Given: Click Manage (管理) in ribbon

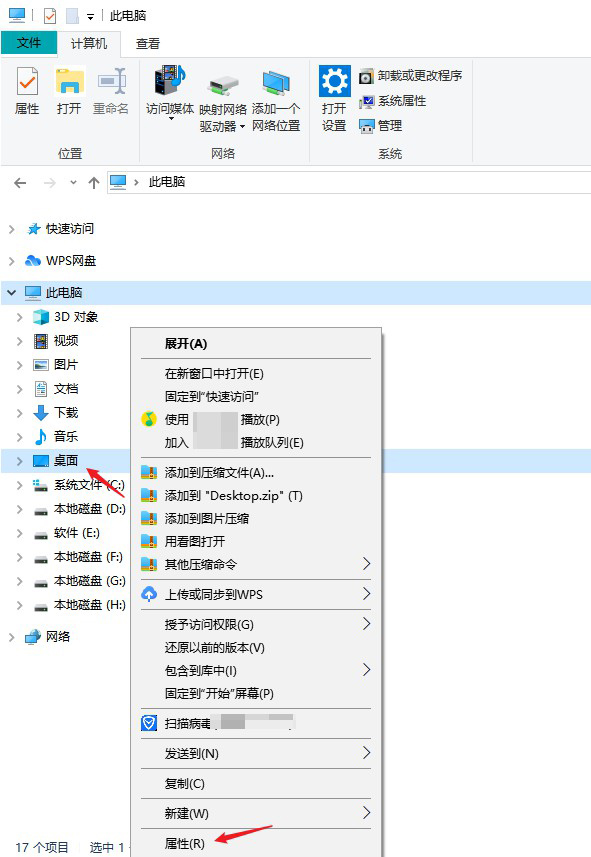Looking at the screenshot, I should [x=381, y=126].
